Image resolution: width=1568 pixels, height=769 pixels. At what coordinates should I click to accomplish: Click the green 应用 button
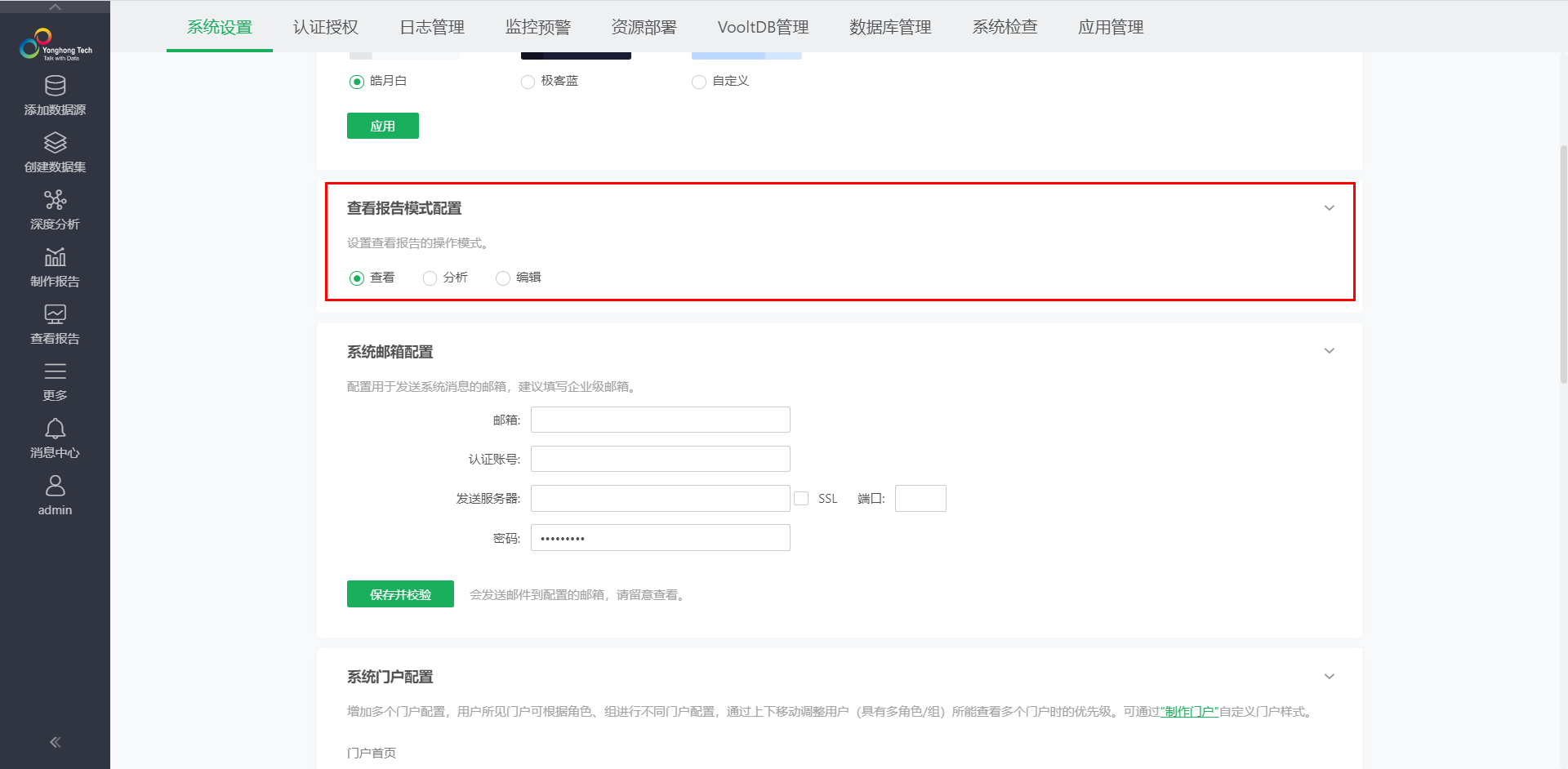pyautogui.click(x=383, y=126)
